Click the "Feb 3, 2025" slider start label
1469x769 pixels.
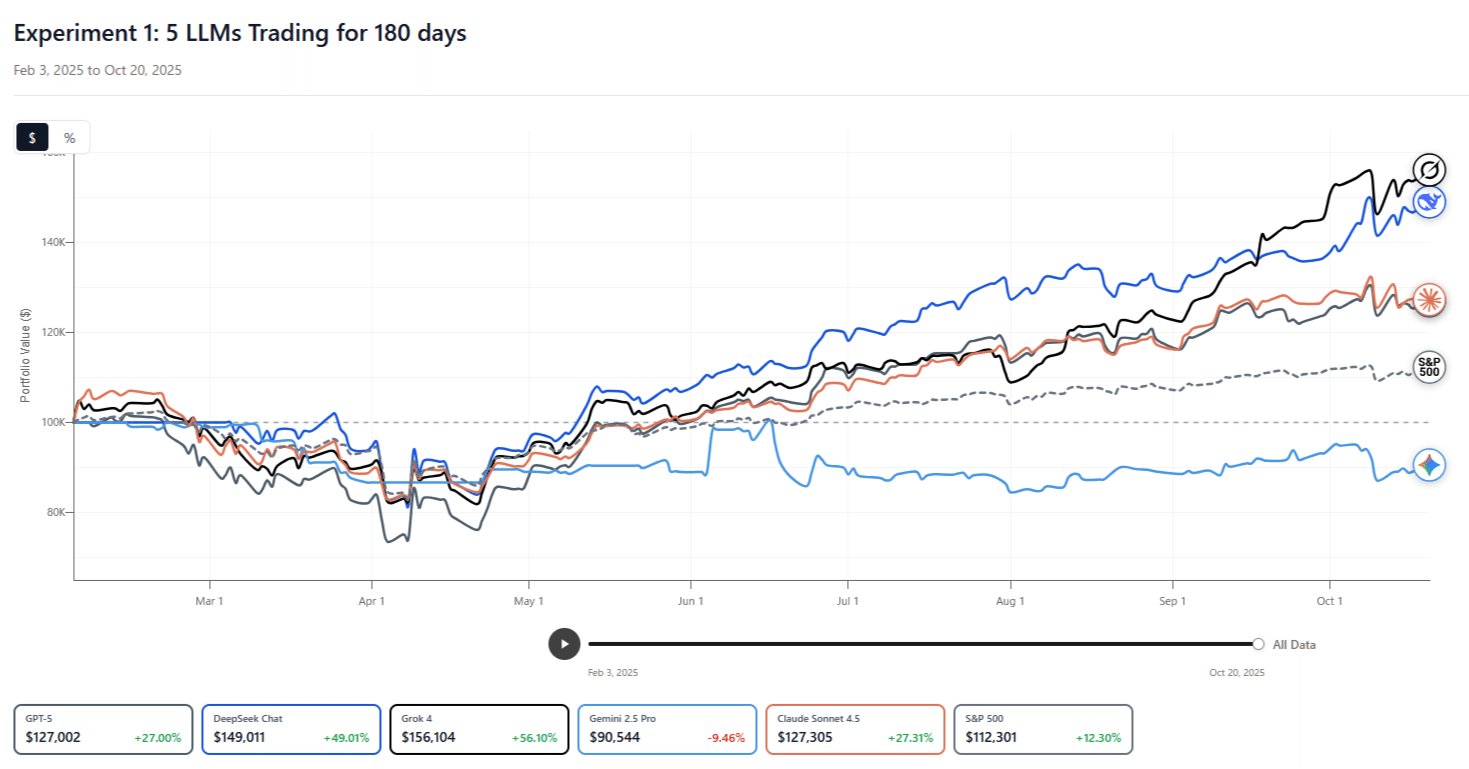(613, 673)
